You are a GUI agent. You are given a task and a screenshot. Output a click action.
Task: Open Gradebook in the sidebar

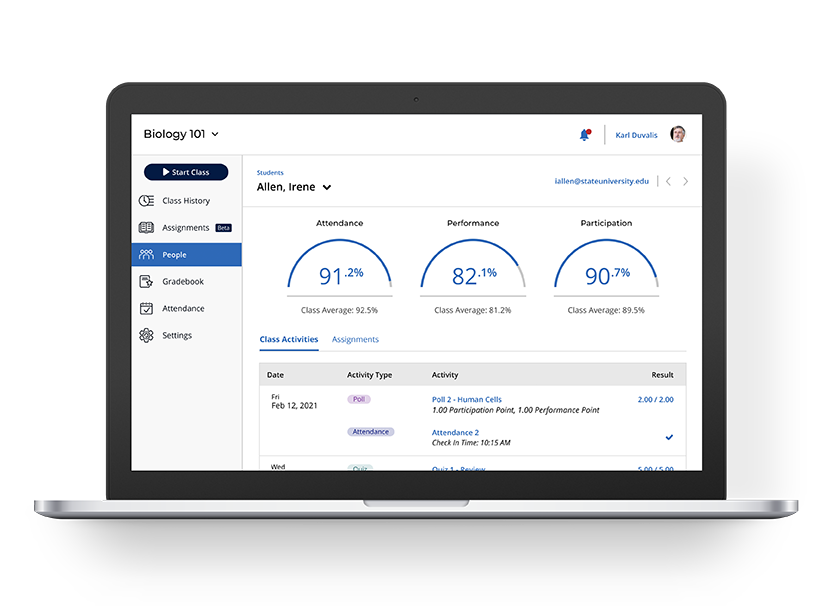click(x=187, y=281)
